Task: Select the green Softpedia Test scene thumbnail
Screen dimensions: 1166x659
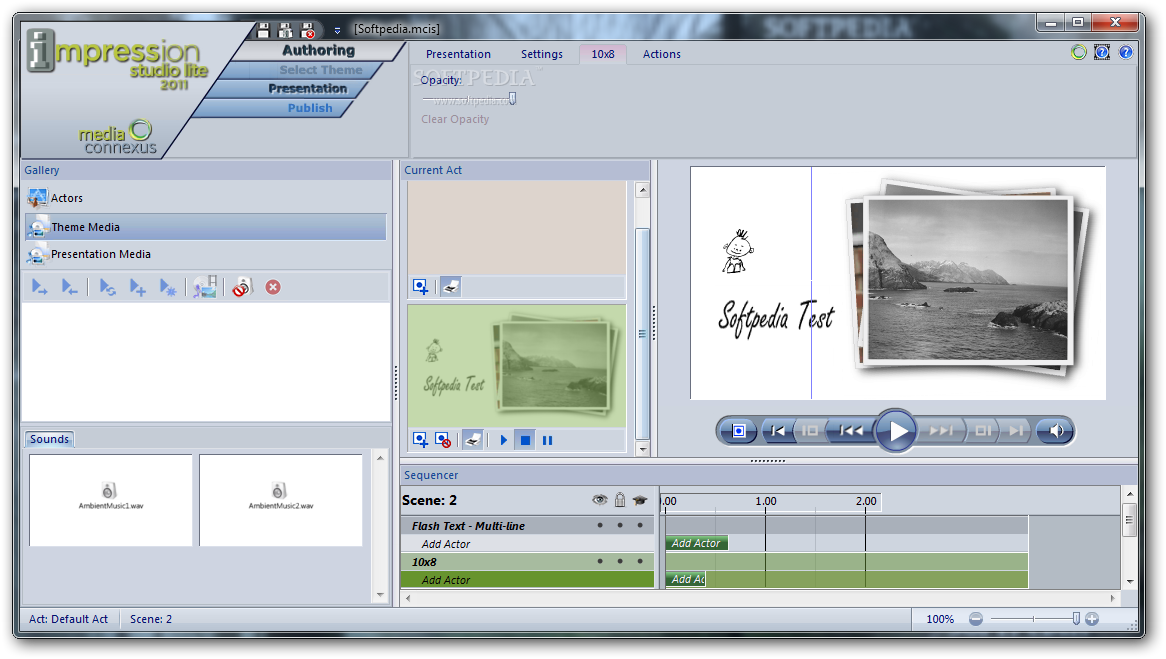Action: (x=517, y=366)
